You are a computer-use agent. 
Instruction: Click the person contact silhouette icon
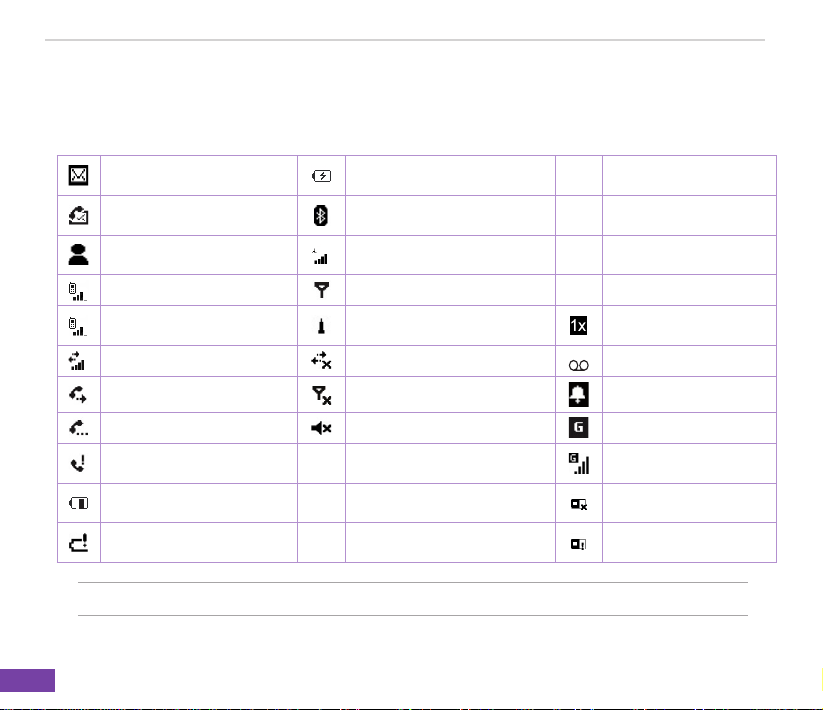click(x=78, y=255)
